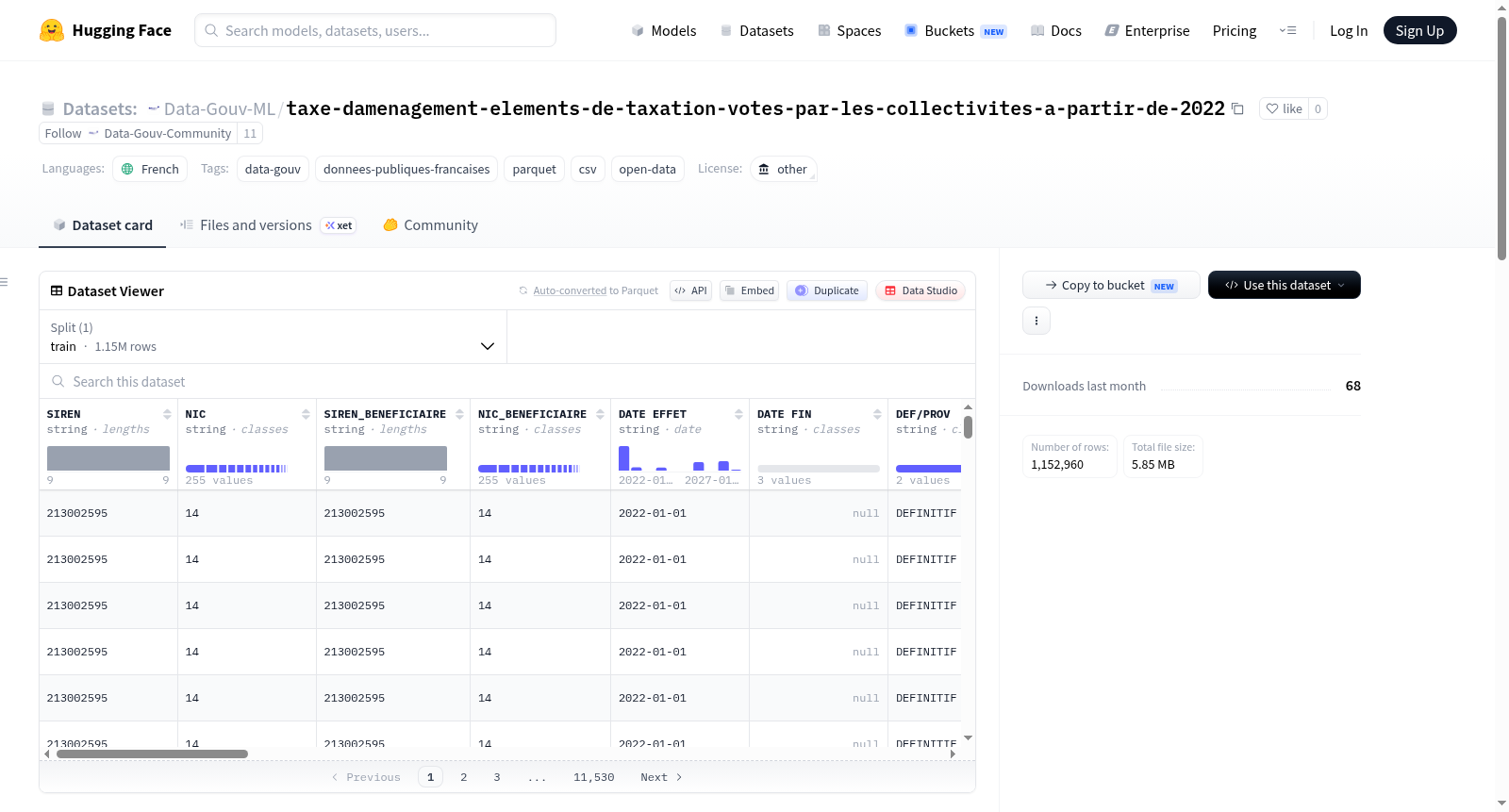
Task: Open the train split dropdown
Action: coord(274,337)
